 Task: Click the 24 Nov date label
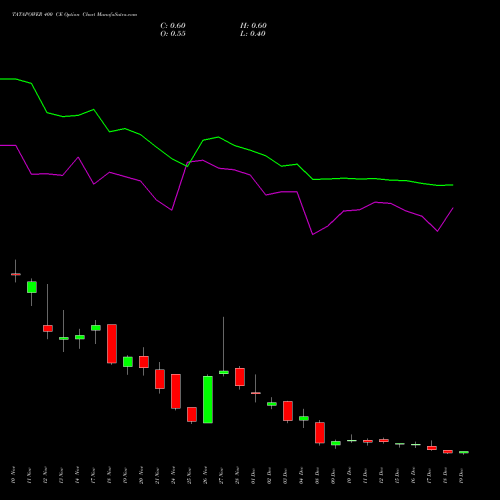pyautogui.click(x=174, y=475)
